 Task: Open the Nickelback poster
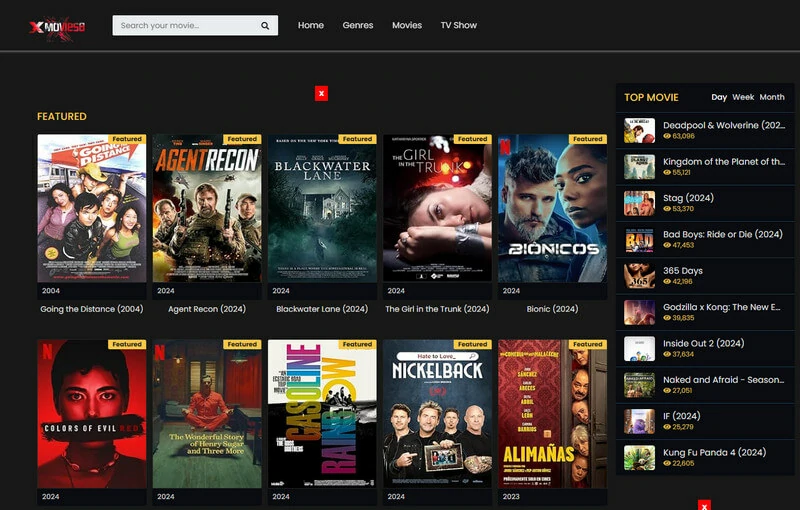[437, 414]
